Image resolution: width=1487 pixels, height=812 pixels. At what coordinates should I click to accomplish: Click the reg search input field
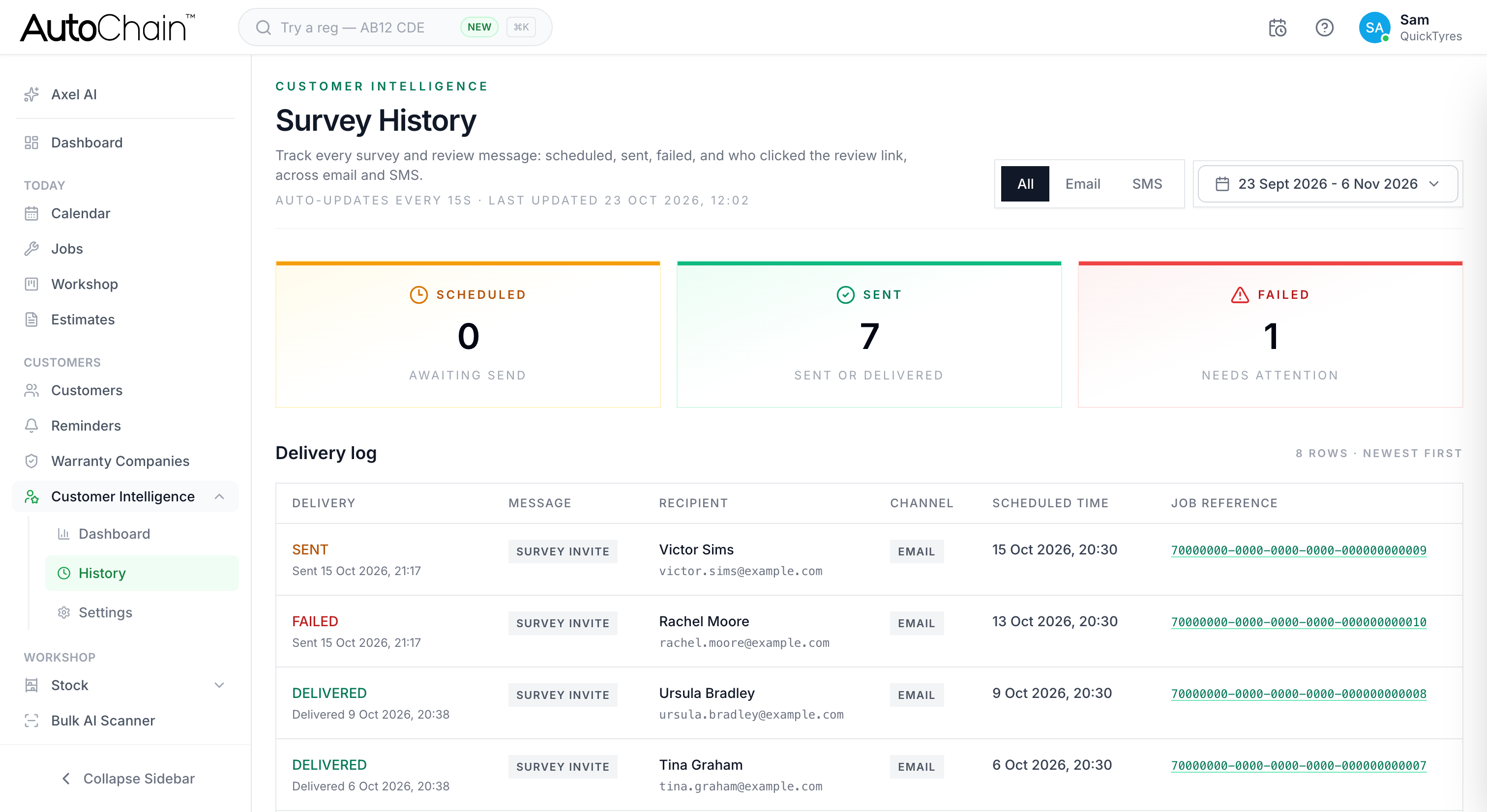(395, 28)
